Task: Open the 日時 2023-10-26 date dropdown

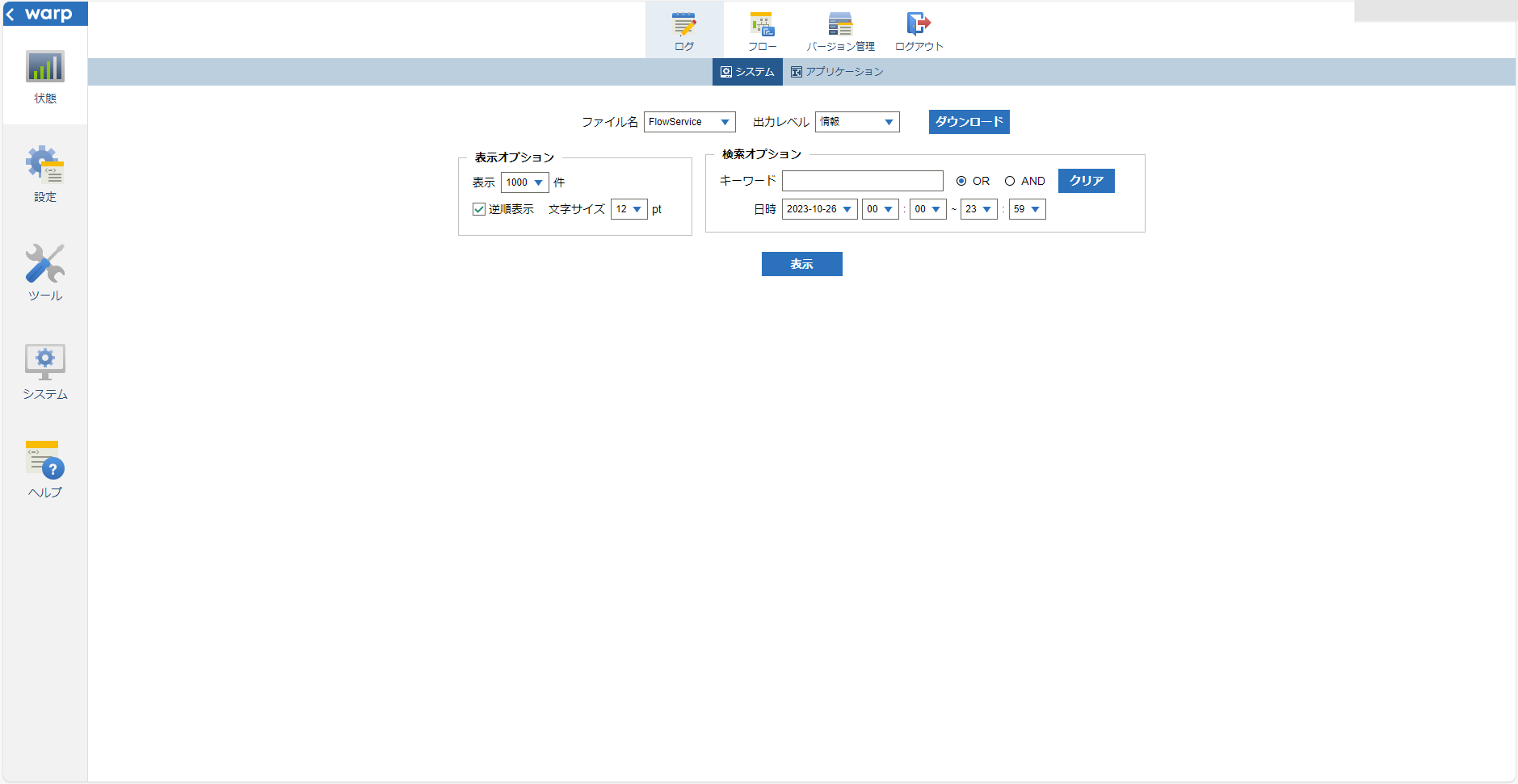Action: click(x=819, y=209)
